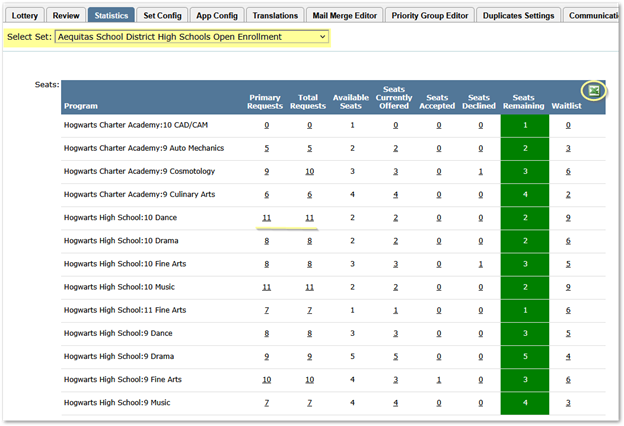
Task: Click Waitlist 3 for 9 Auto Mechanics
Action: tap(568, 148)
